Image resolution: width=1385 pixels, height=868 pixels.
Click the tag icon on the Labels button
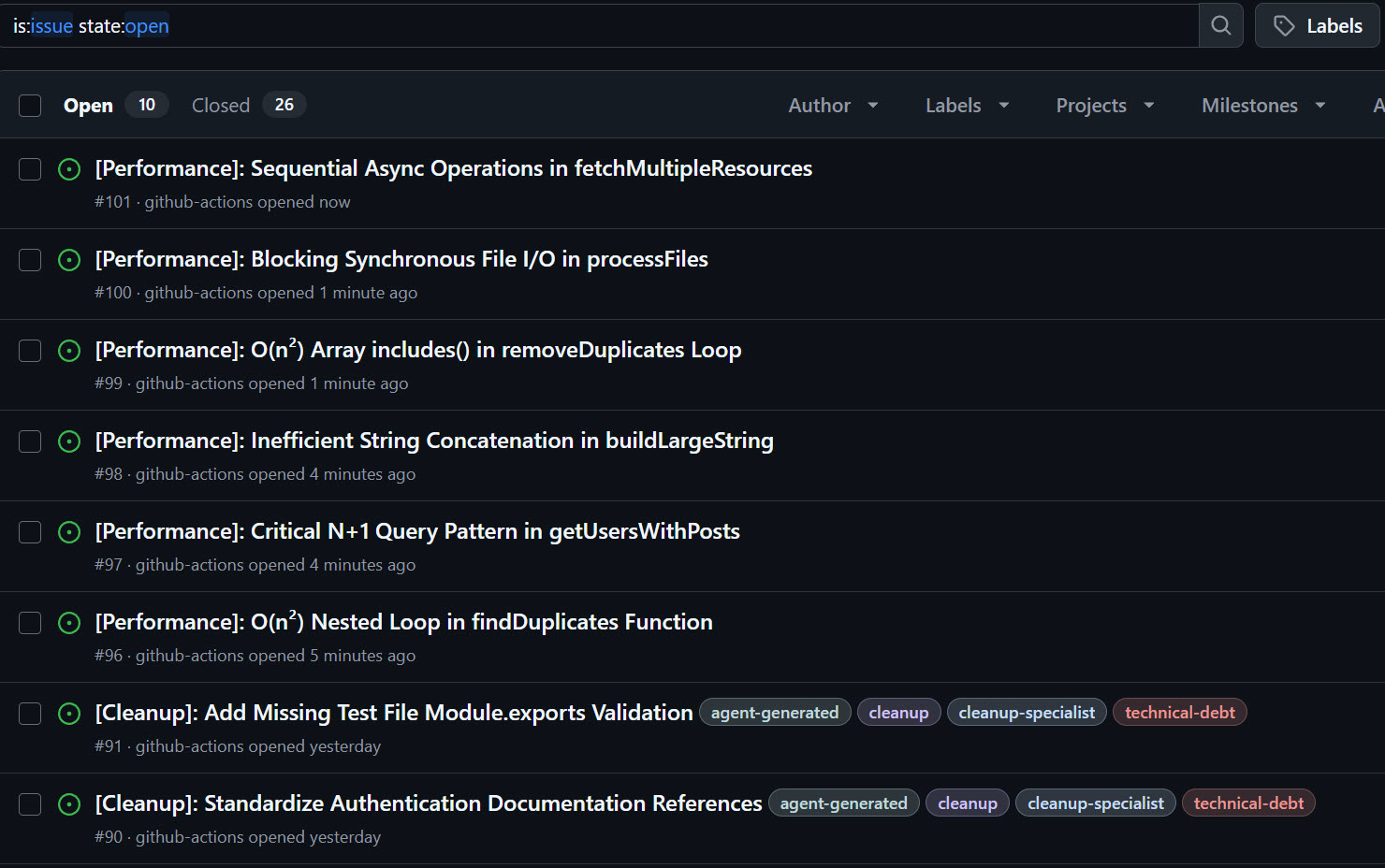click(1285, 25)
